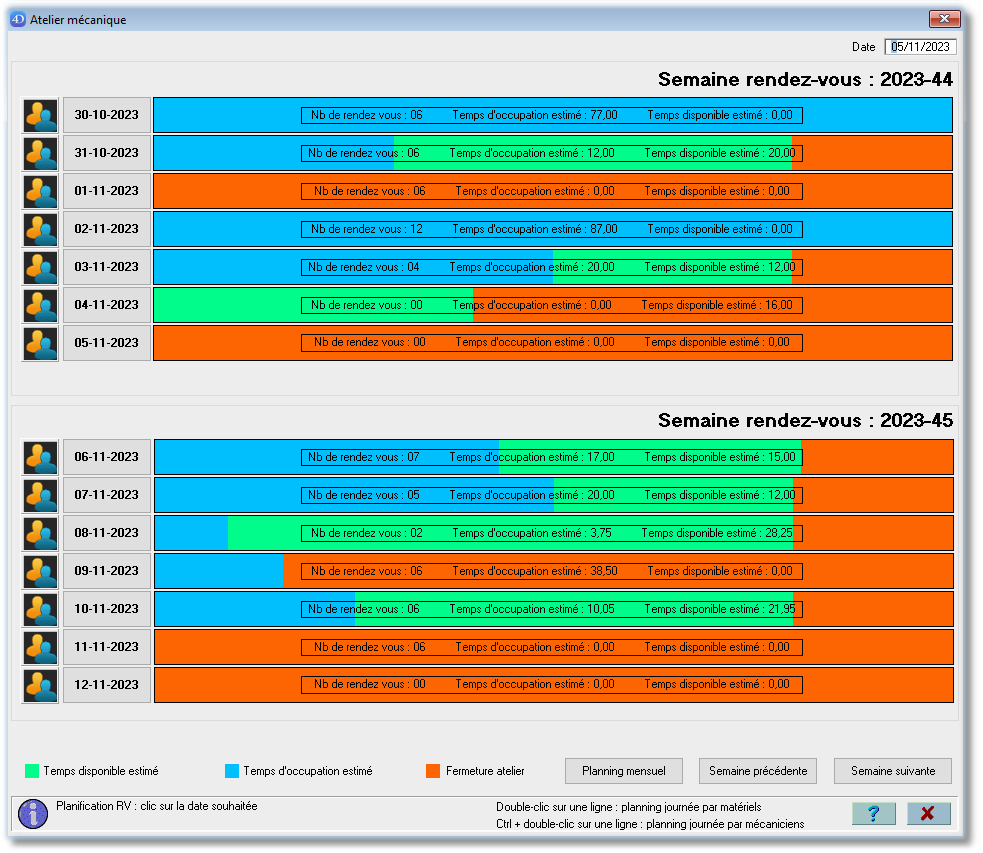Select date button 02-11-2023
Screen dimensions: 983x853
[107, 229]
